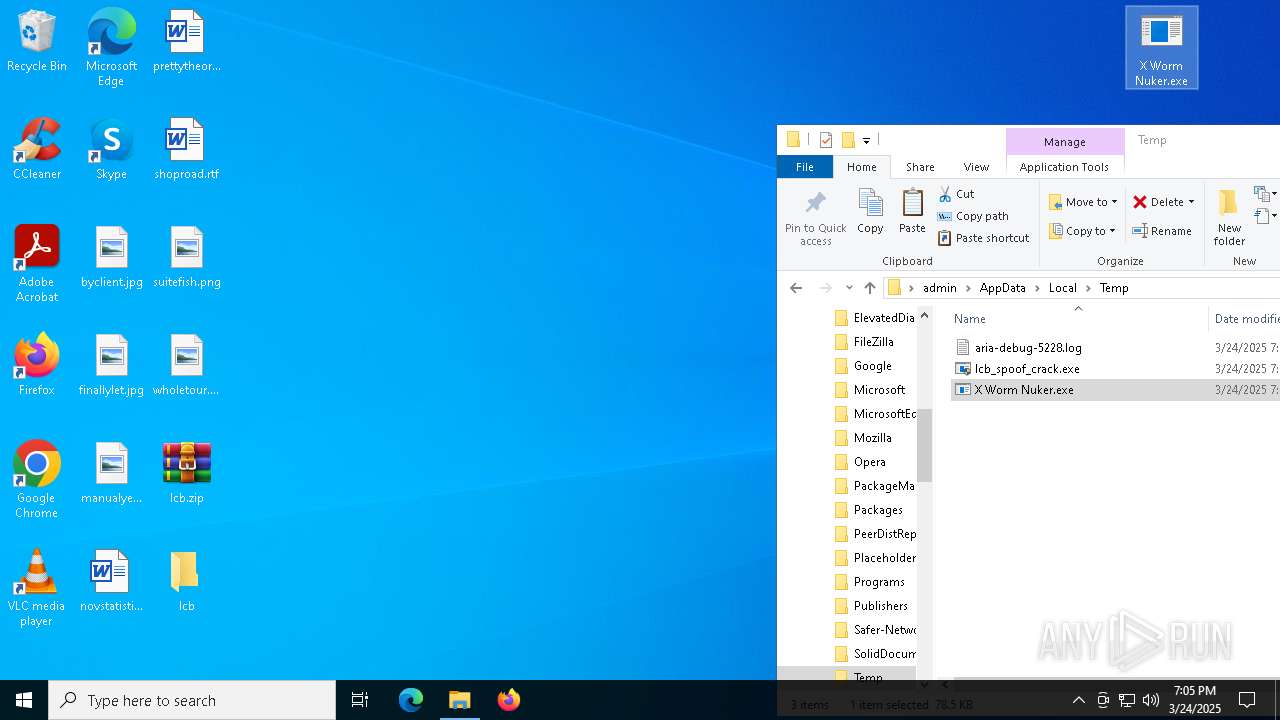Image resolution: width=1280 pixels, height=720 pixels.
Task: Open the Delete dropdown in the ribbon
Action: [x=1191, y=202]
